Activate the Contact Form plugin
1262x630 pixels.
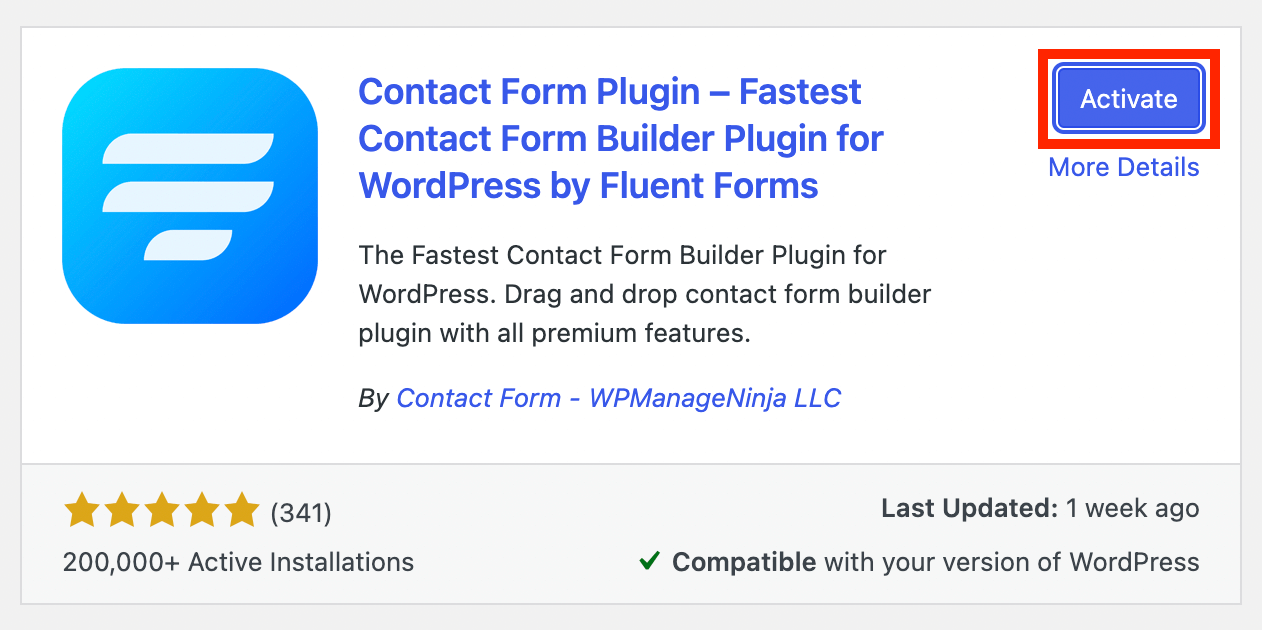click(1127, 98)
